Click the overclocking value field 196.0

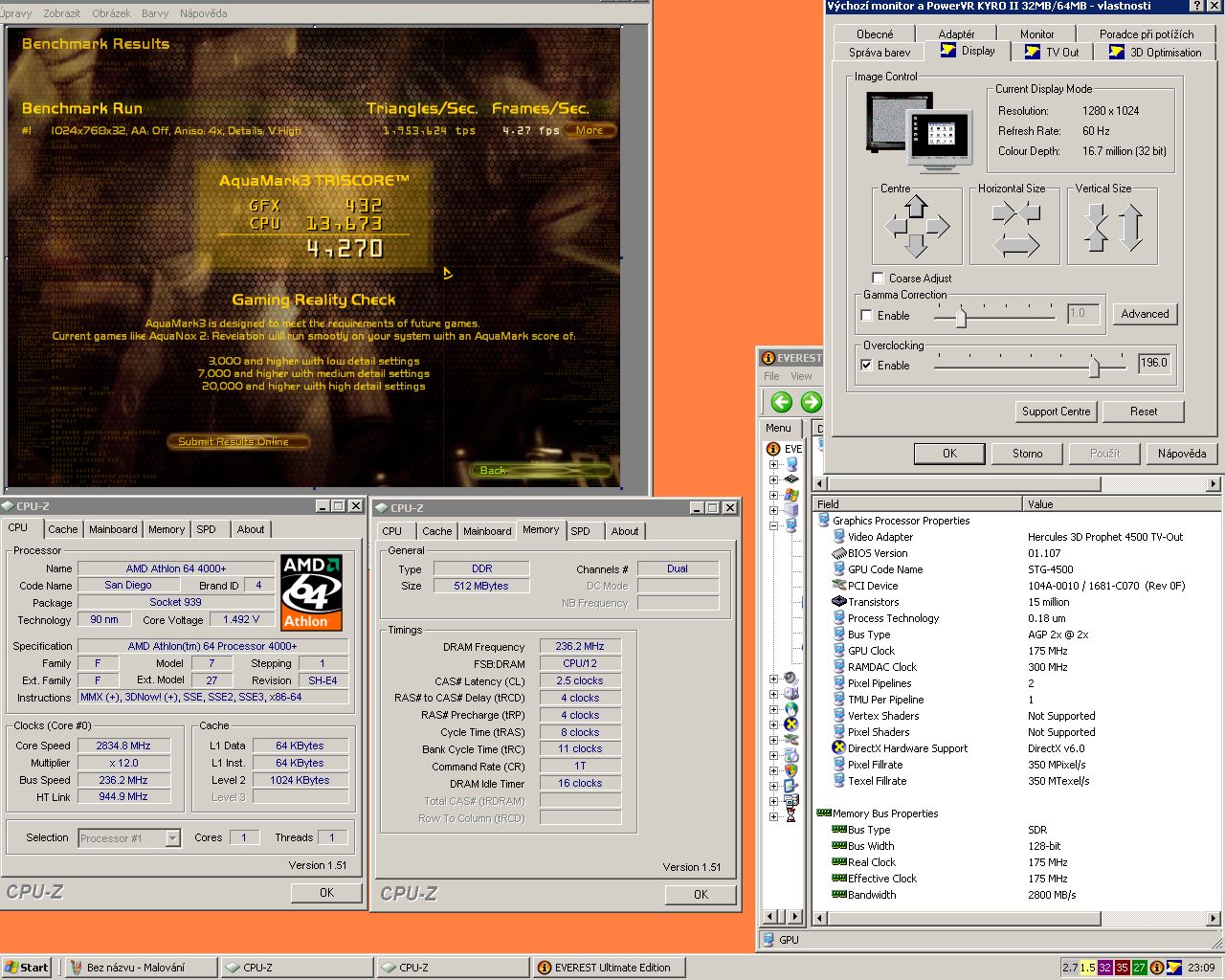point(1154,363)
